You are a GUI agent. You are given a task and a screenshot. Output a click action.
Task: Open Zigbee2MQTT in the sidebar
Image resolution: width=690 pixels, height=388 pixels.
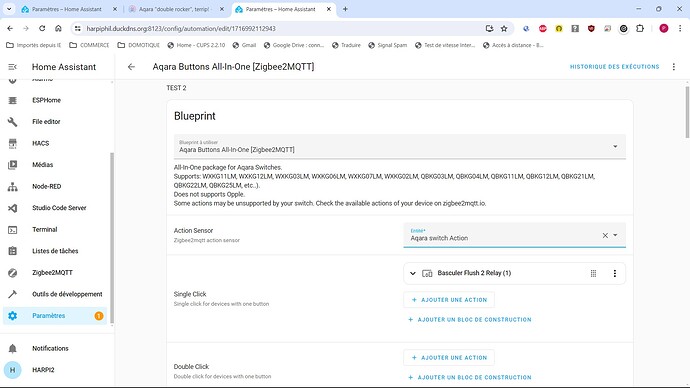pyautogui.click(x=55, y=273)
